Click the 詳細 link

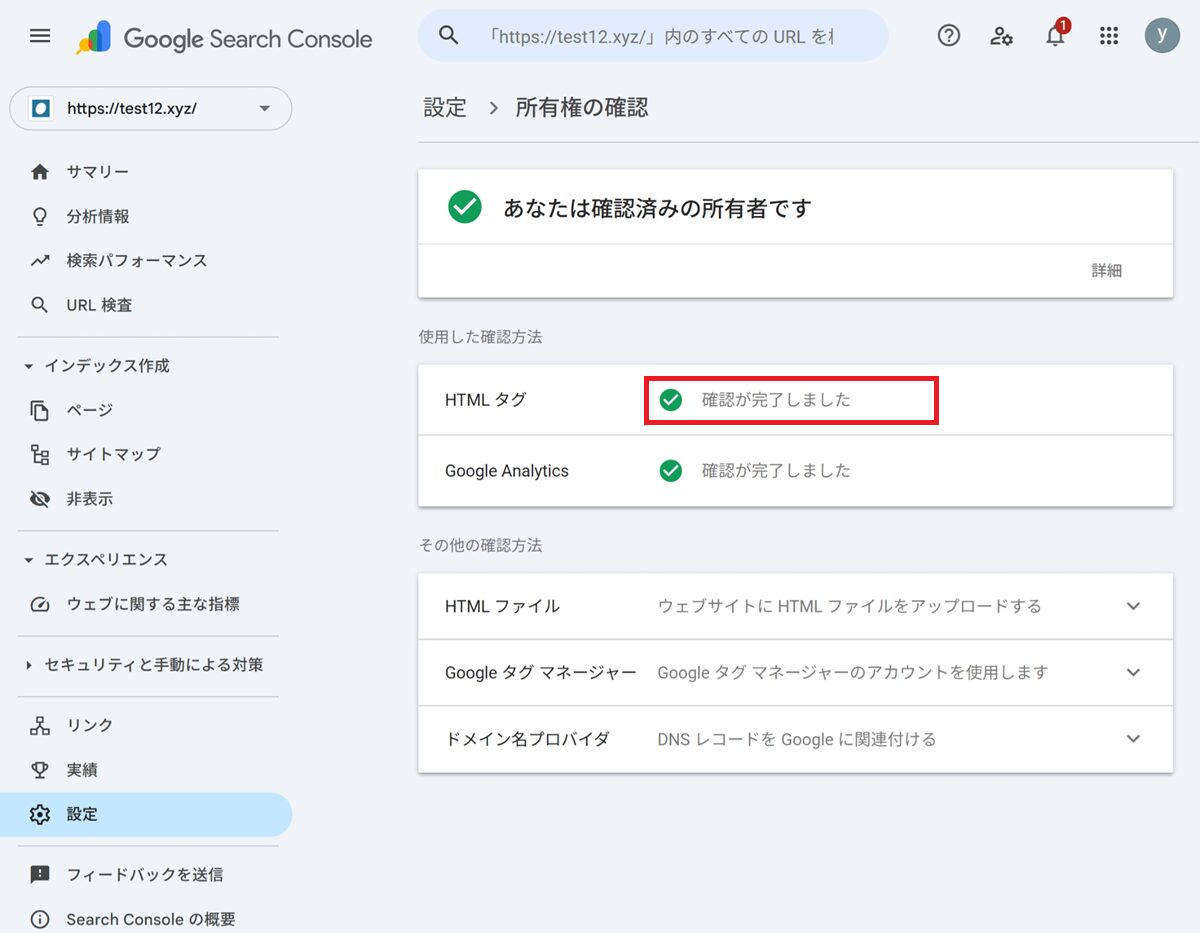click(1106, 270)
